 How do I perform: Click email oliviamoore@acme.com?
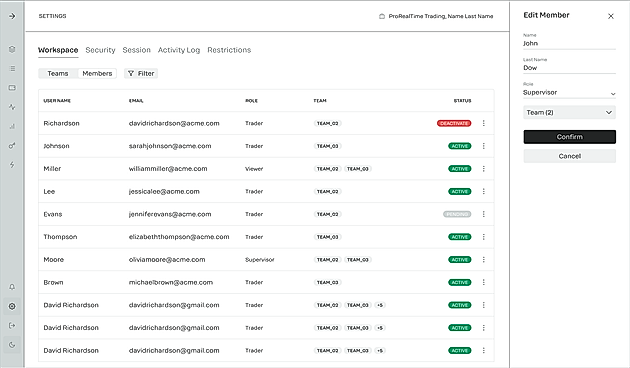[167, 260]
